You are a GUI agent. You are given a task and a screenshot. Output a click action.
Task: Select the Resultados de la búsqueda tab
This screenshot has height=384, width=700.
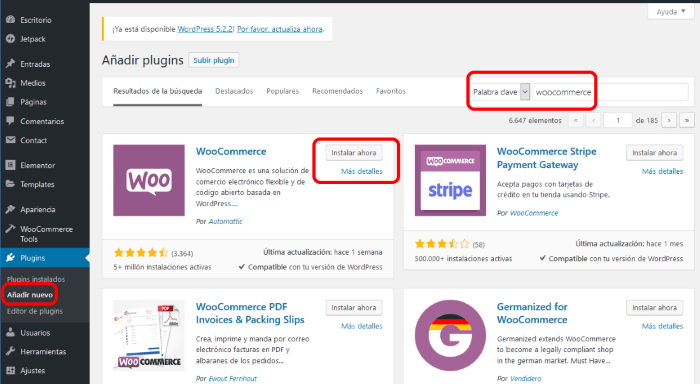coord(158,91)
